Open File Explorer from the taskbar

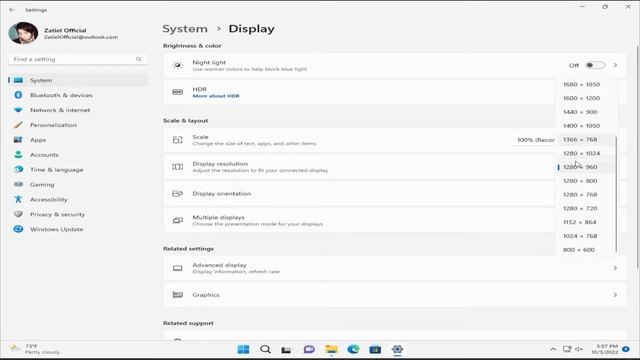click(331, 349)
